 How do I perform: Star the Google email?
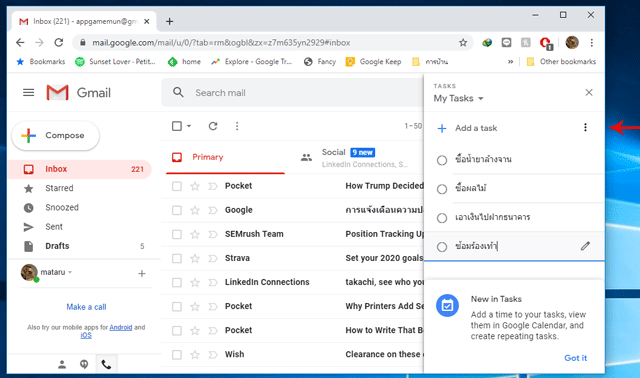click(195, 210)
